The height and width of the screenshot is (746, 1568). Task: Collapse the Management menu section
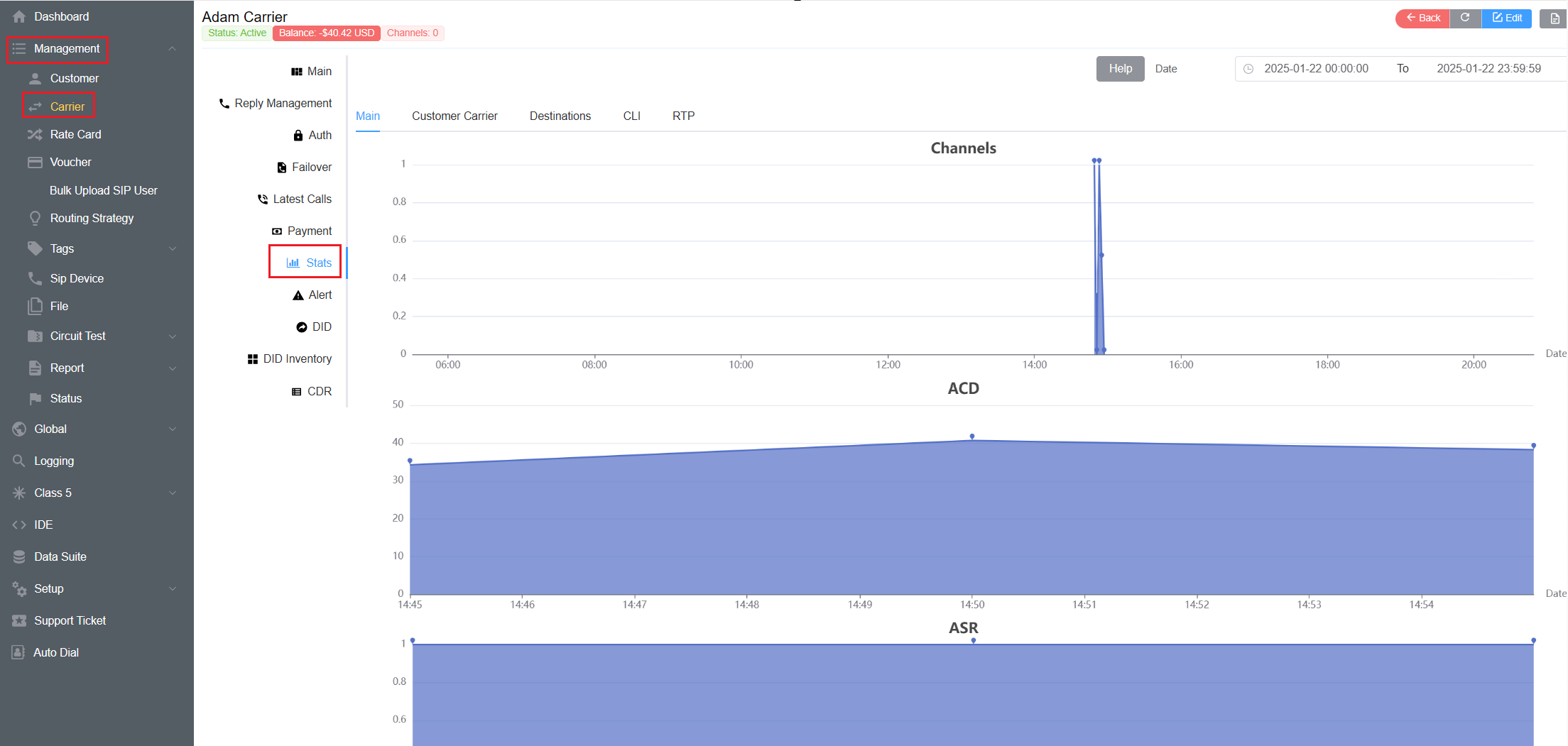(x=172, y=48)
